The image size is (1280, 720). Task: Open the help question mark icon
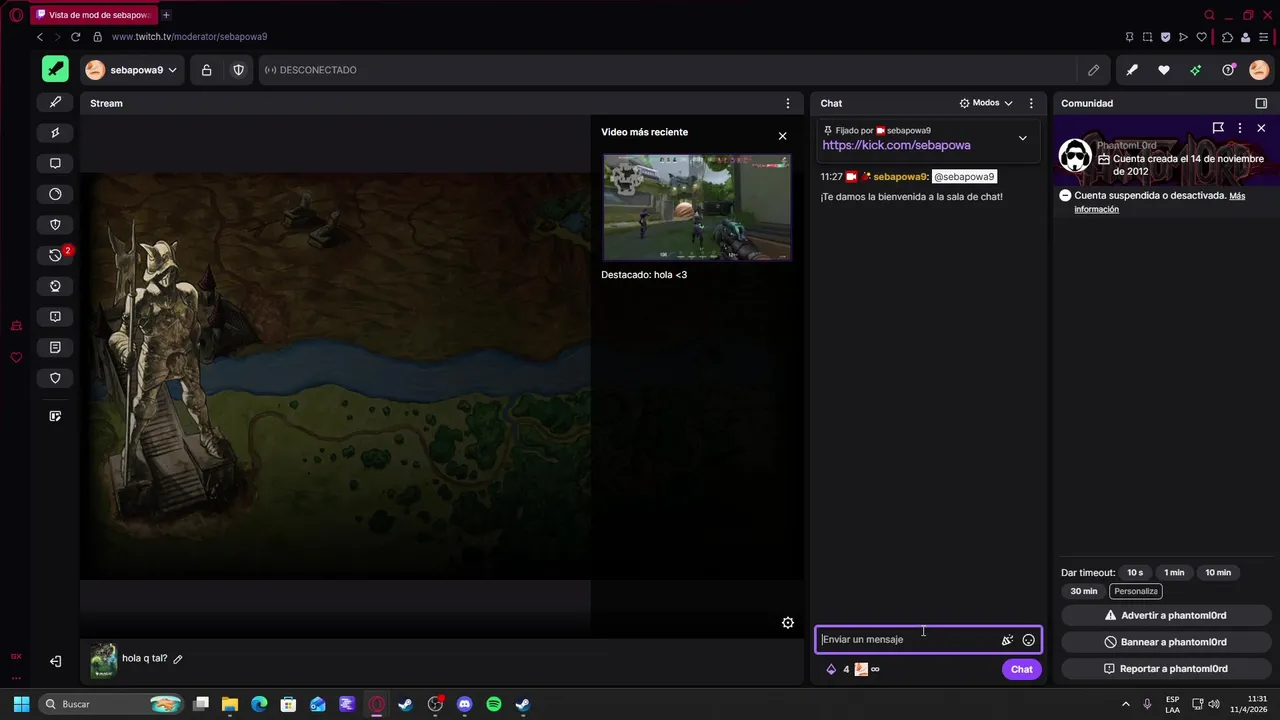(x=1228, y=70)
